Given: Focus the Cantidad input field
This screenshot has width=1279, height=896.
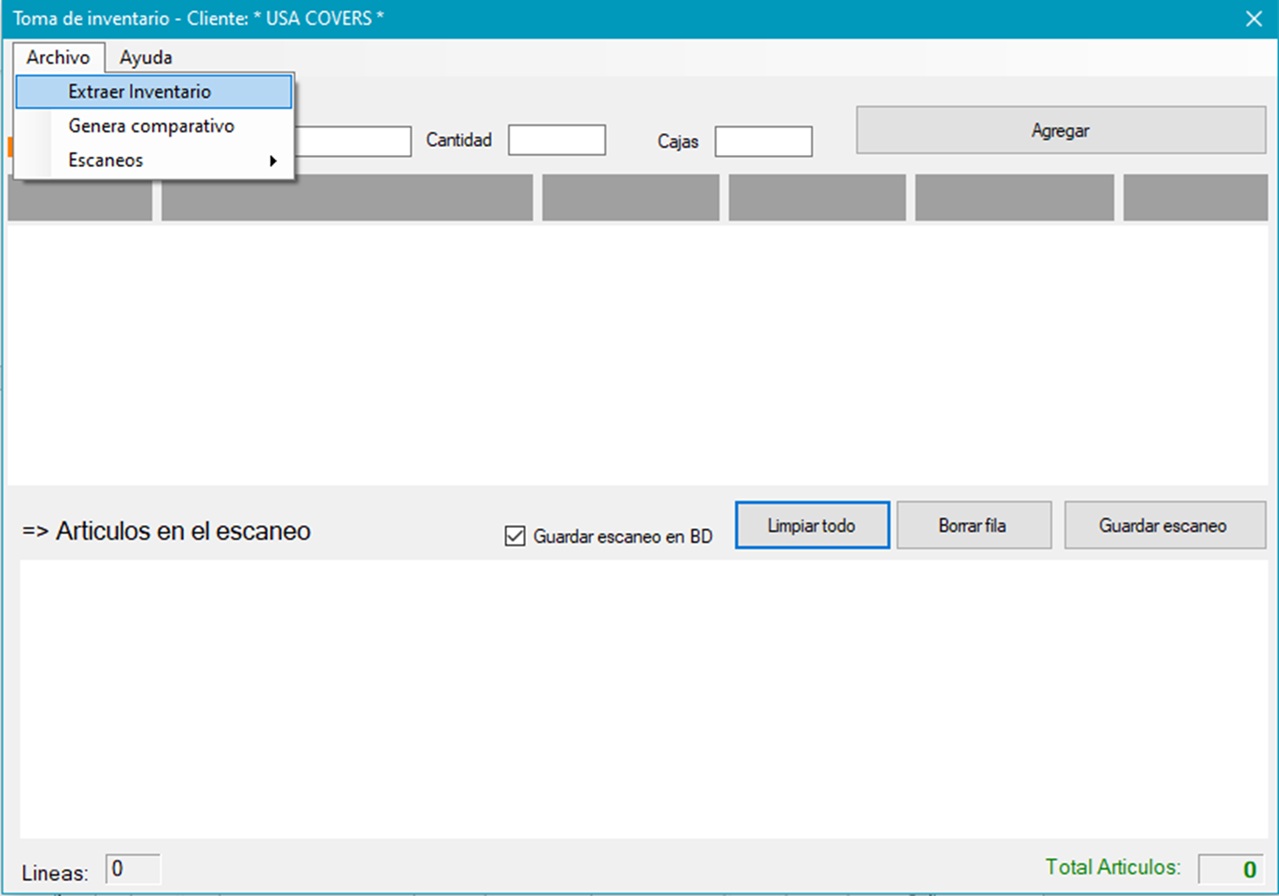Looking at the screenshot, I should click(x=556, y=140).
